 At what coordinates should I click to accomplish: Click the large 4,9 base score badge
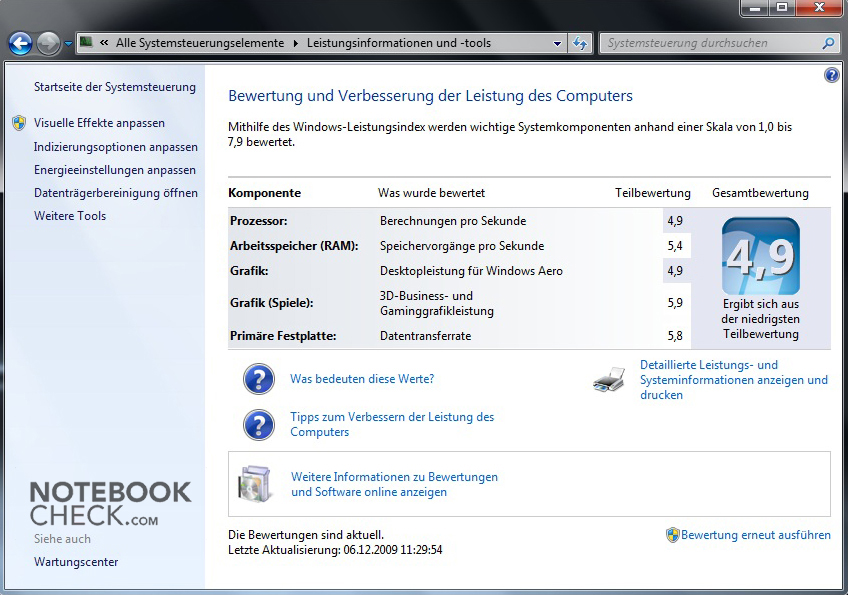click(x=760, y=256)
